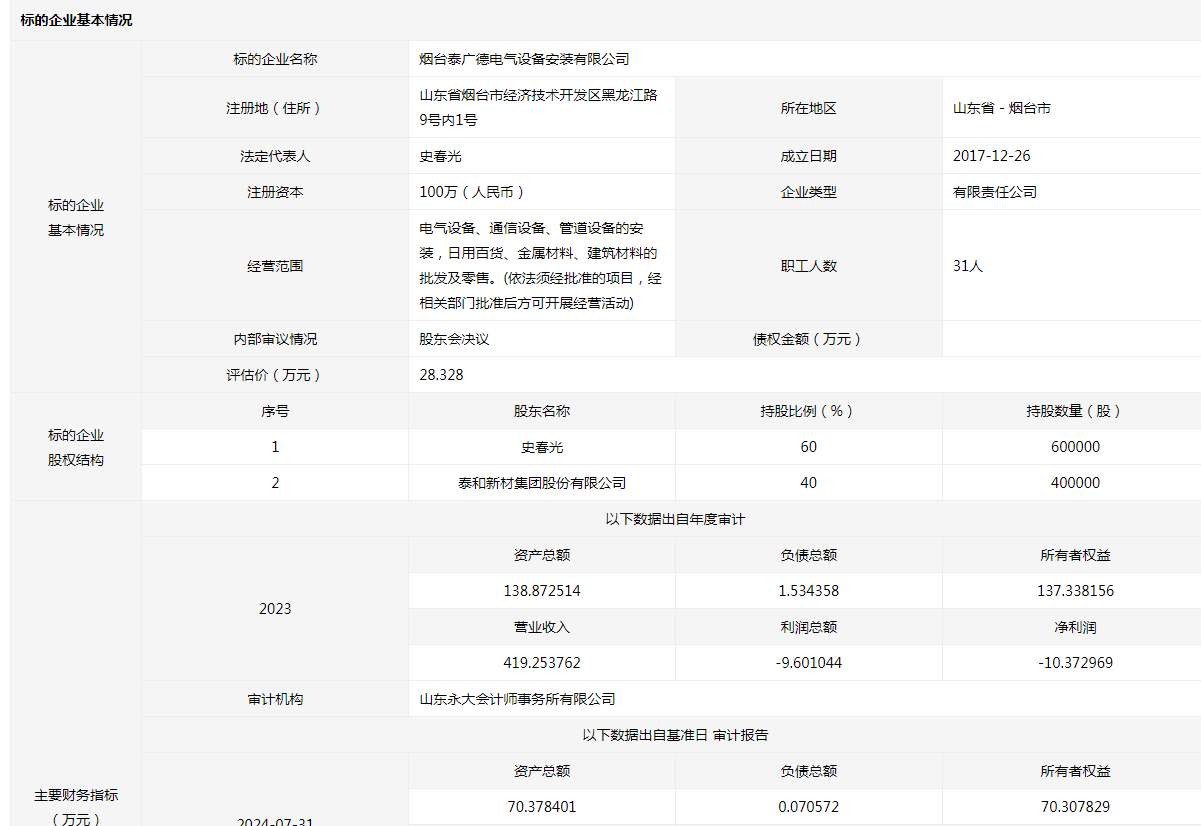Click the label 职工人数
Viewport: 1201px width, 826px height.
click(x=808, y=266)
